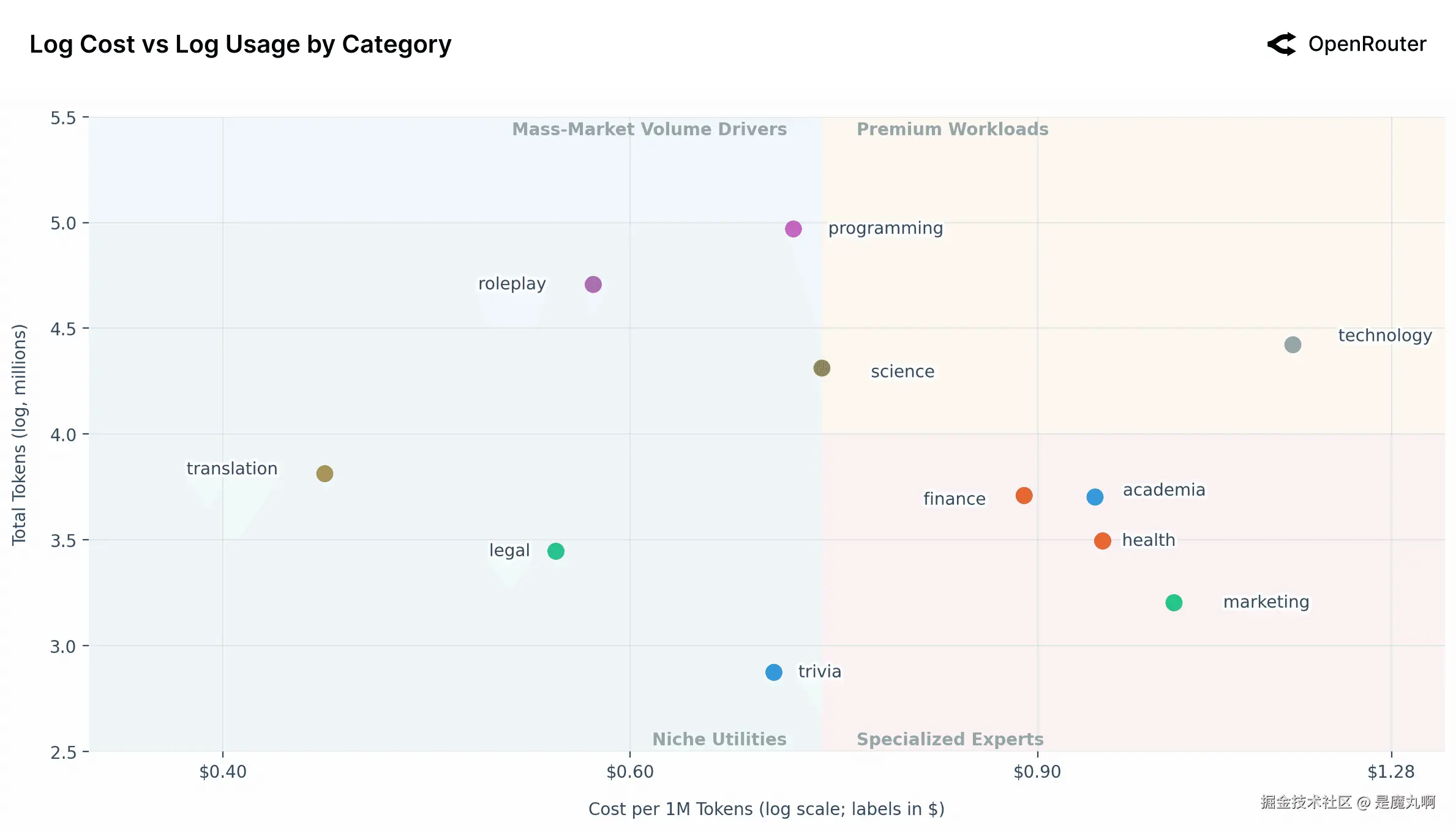Select the blue trivia data point

coord(774,673)
